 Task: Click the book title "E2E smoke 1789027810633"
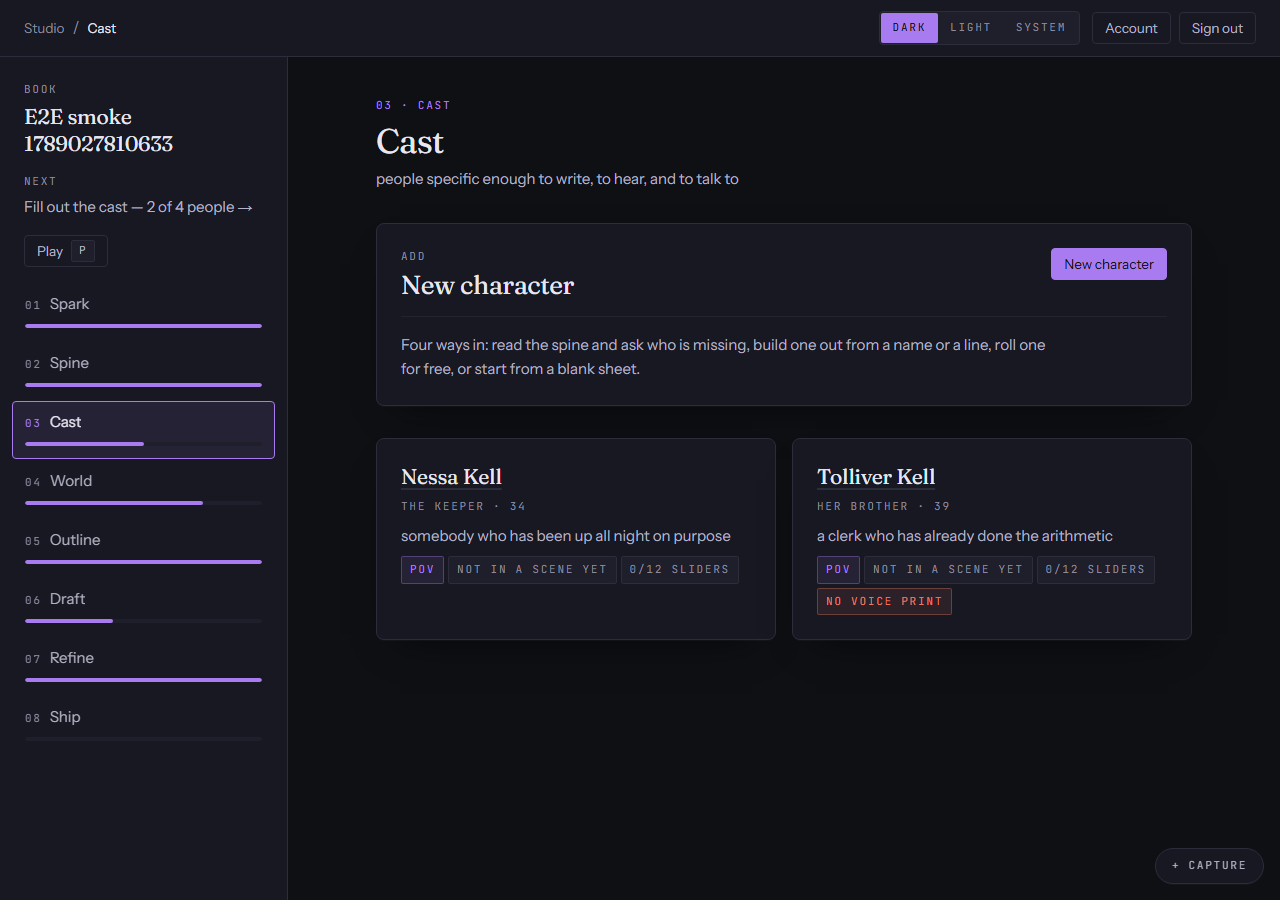click(98, 130)
